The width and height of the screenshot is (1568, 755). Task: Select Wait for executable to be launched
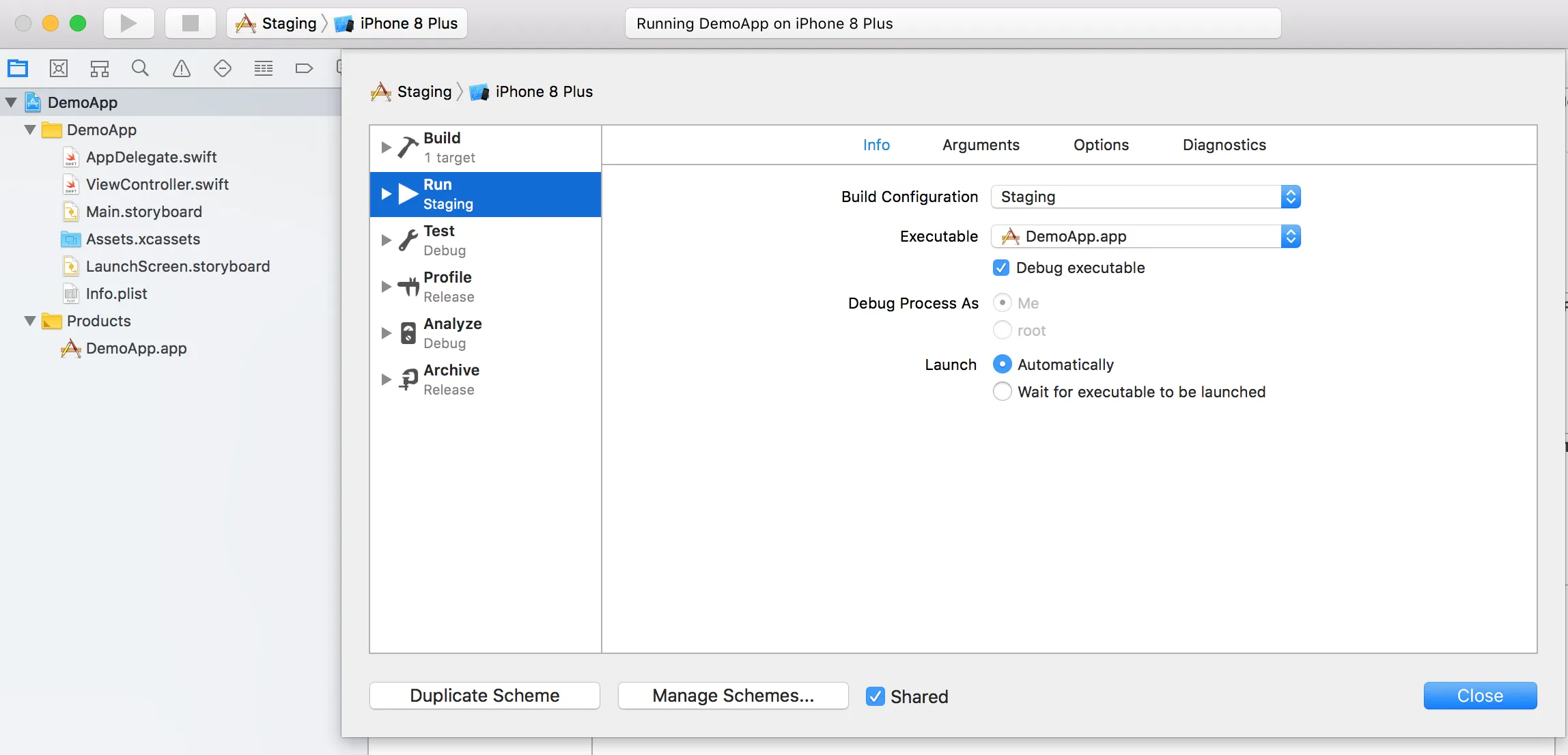click(1002, 392)
